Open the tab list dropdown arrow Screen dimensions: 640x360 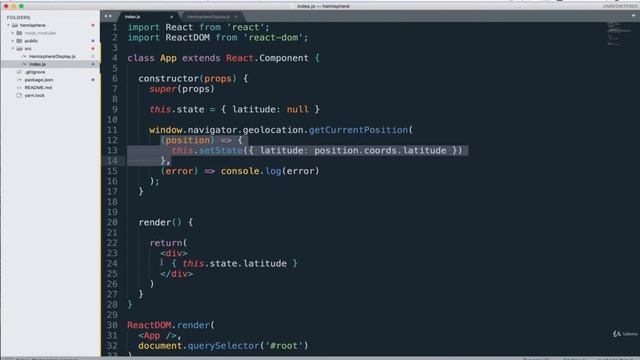[x=633, y=16]
